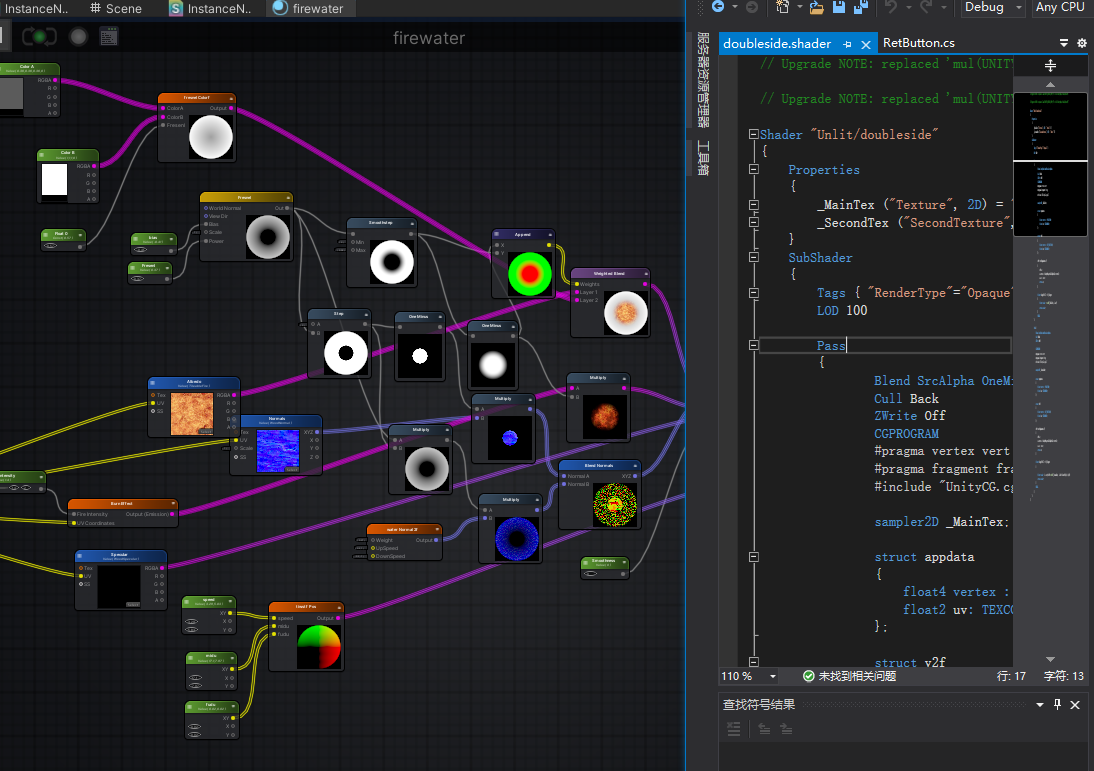The image size is (1094, 771).
Task: Click the gray circle button in shader toolbar
Action: 78,37
